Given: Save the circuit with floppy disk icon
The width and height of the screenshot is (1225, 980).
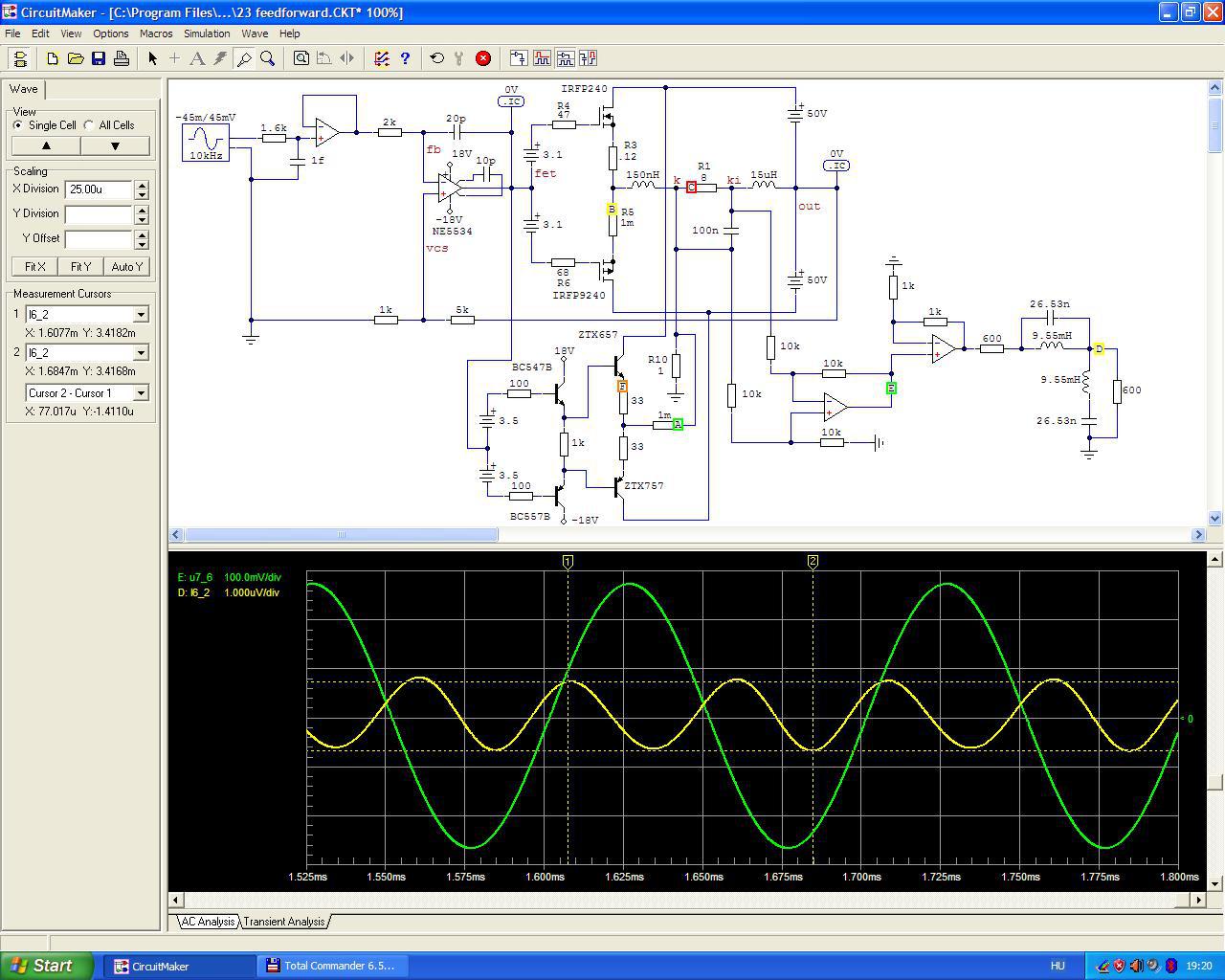Looking at the screenshot, I should tap(99, 58).
